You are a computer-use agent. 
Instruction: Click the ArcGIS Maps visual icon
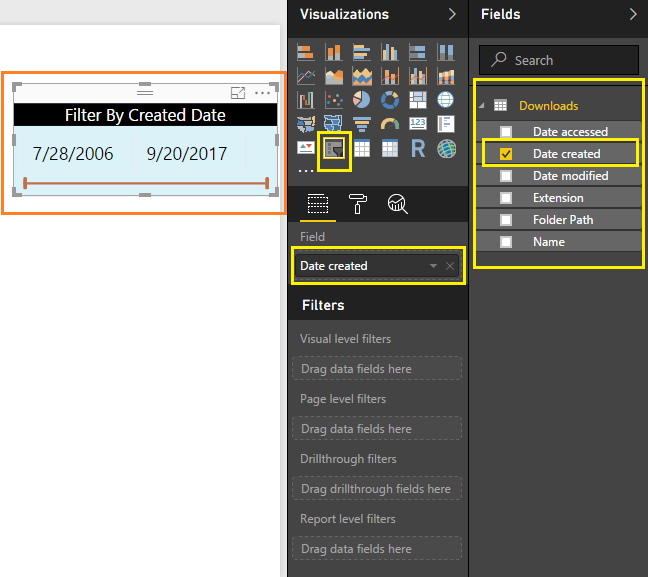[x=446, y=149]
